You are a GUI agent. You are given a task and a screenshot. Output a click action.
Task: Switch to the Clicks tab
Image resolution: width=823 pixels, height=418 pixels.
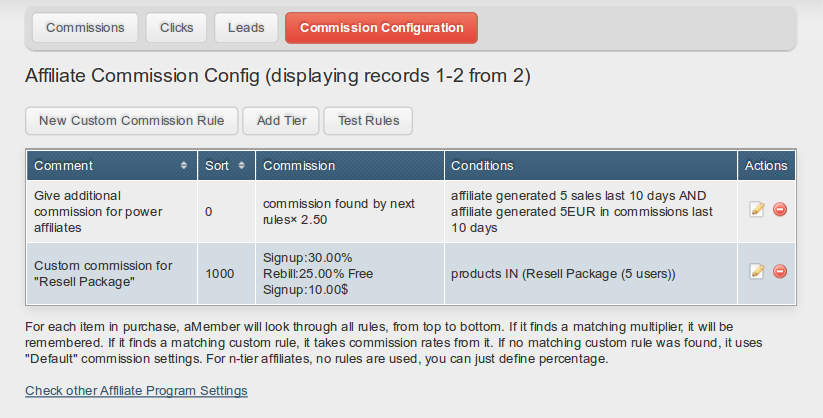point(177,28)
